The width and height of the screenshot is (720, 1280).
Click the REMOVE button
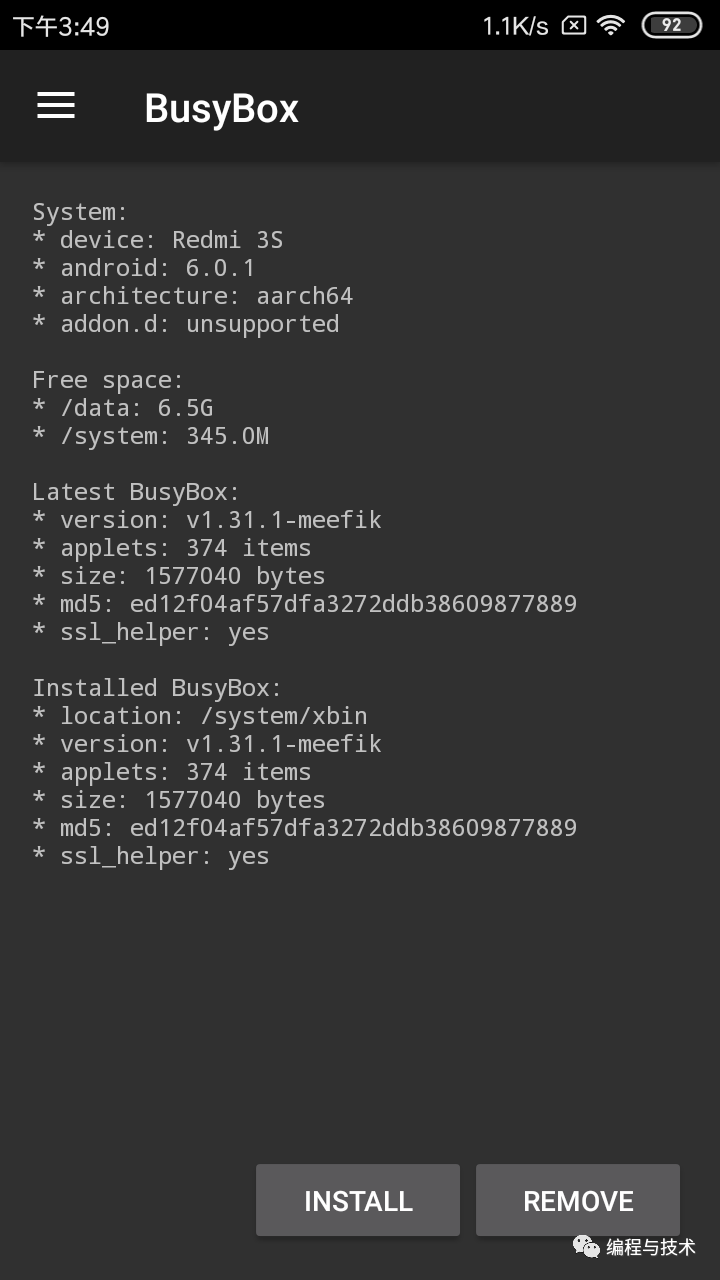(x=578, y=1200)
